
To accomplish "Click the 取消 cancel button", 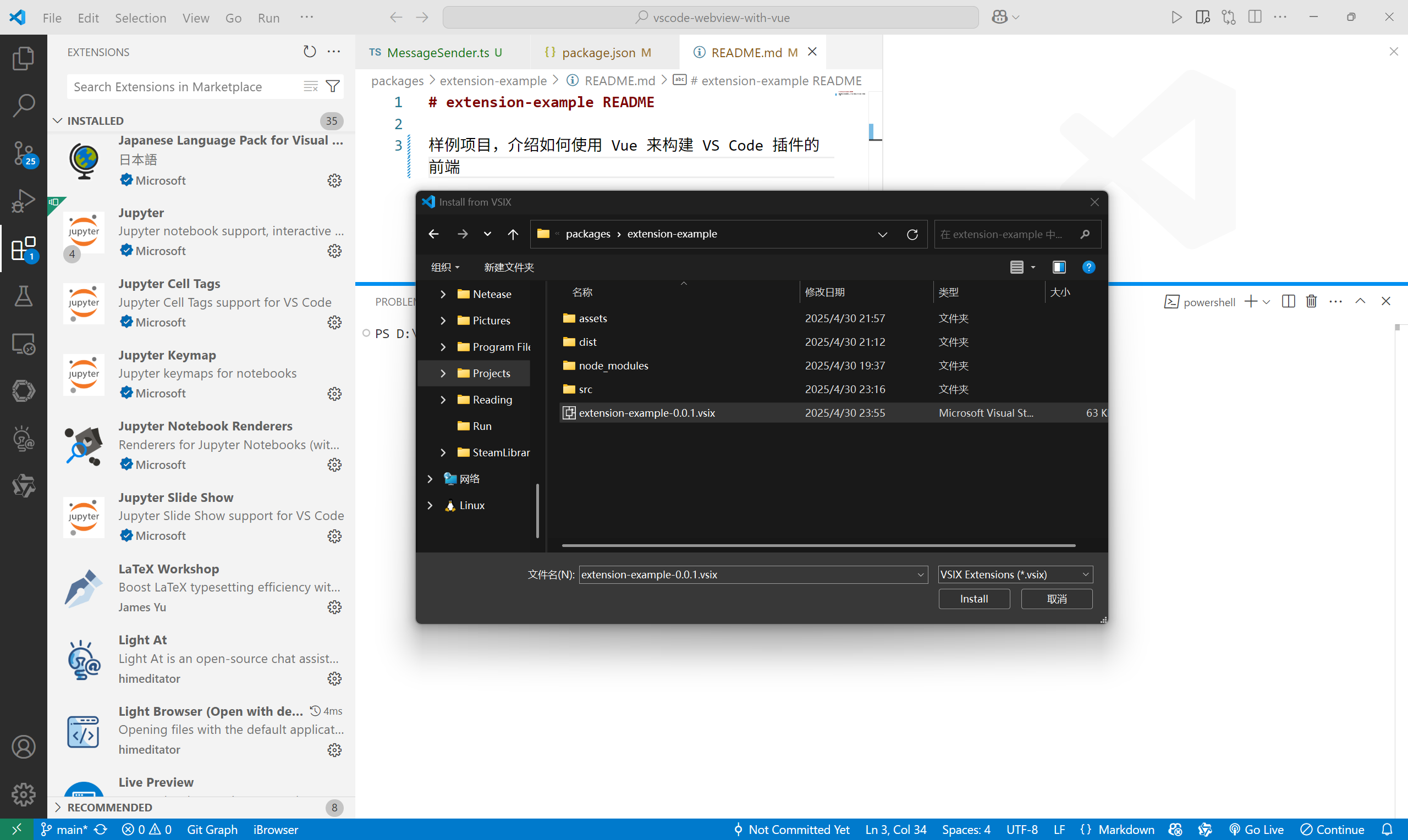I will pyautogui.click(x=1057, y=599).
